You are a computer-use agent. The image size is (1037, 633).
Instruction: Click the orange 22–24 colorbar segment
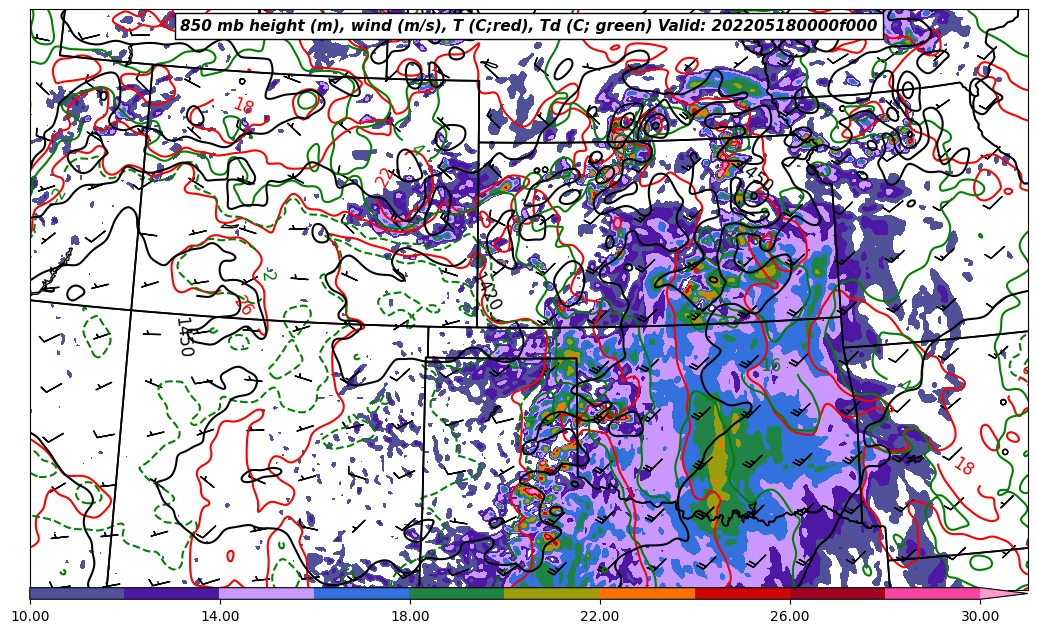point(647,593)
